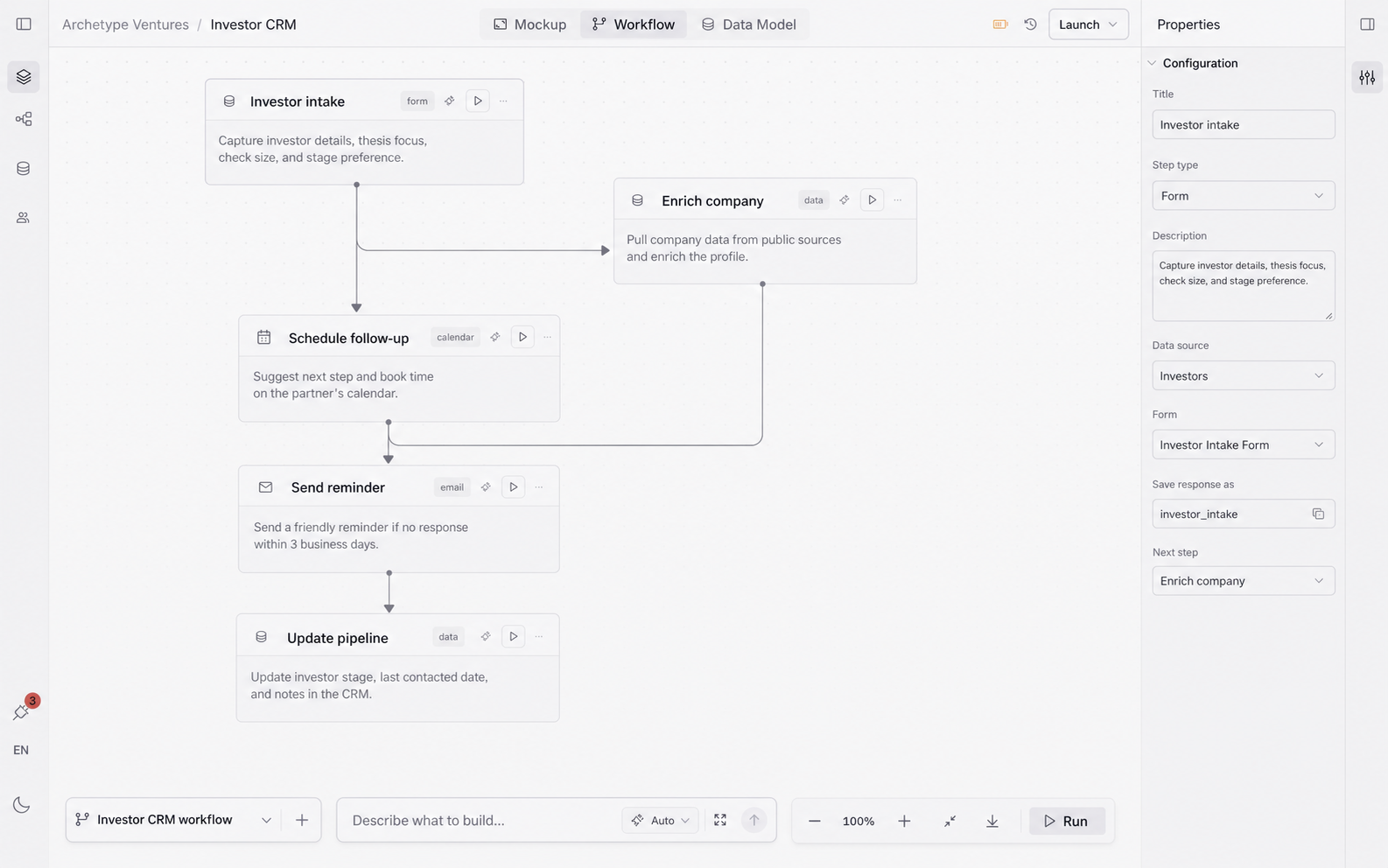Toggle the left sidebar panel icon
1388x868 pixels.
click(x=24, y=24)
